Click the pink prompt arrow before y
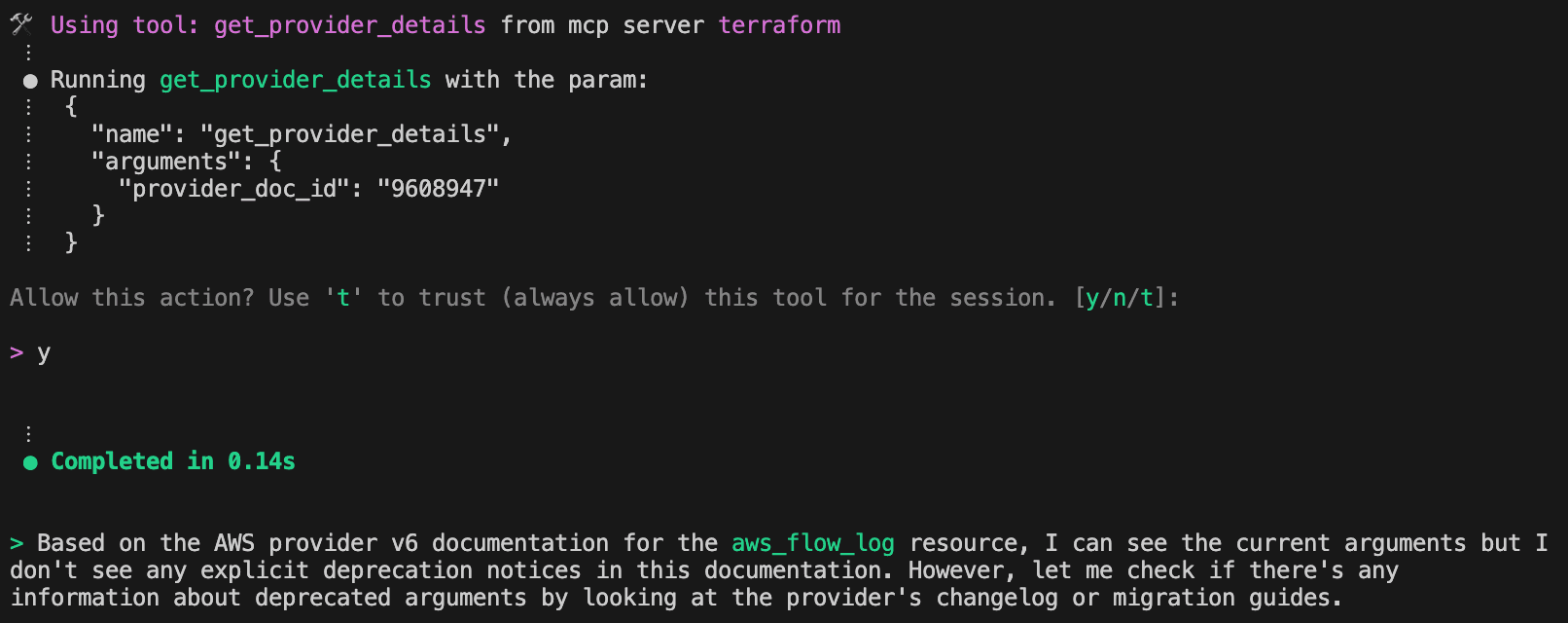 [x=17, y=352]
